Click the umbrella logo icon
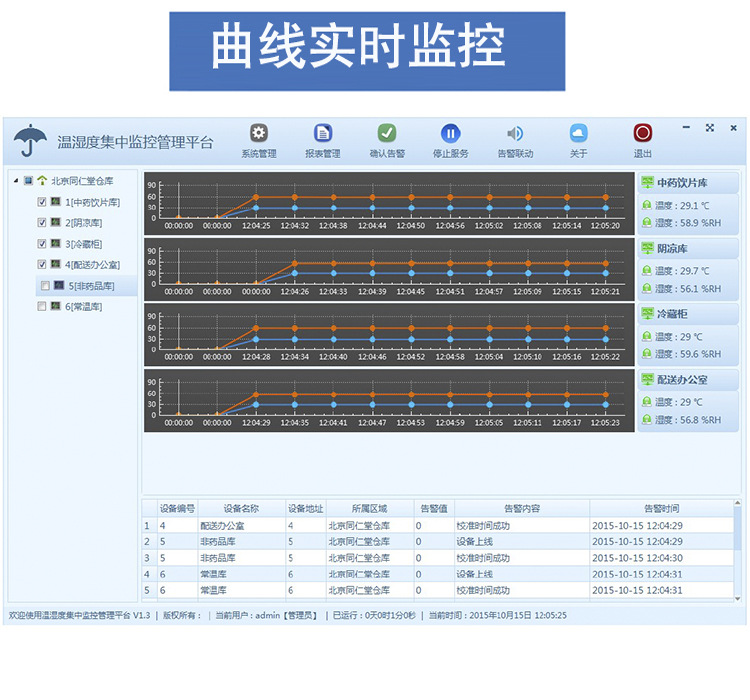Image resolution: width=750 pixels, height=700 pixels. pos(30,141)
